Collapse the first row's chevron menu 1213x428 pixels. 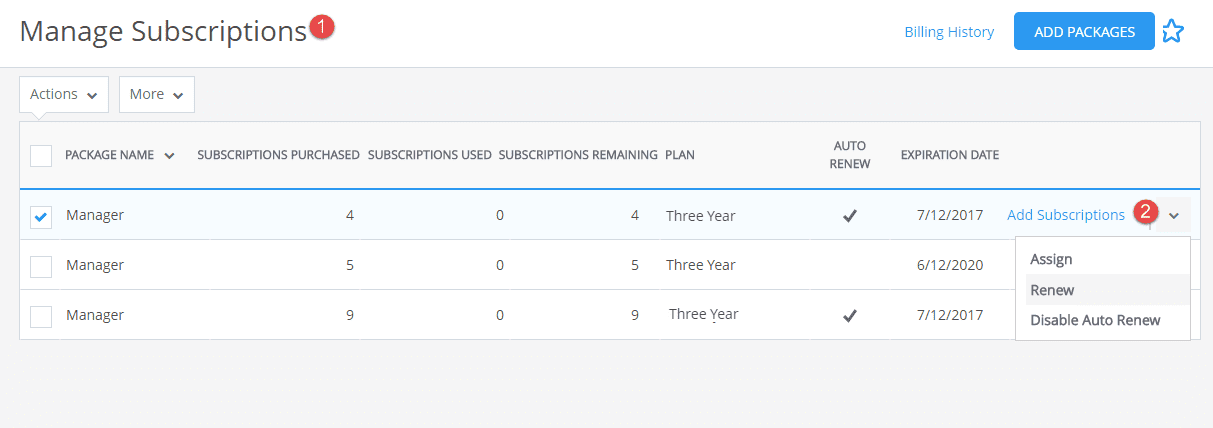click(x=1174, y=215)
